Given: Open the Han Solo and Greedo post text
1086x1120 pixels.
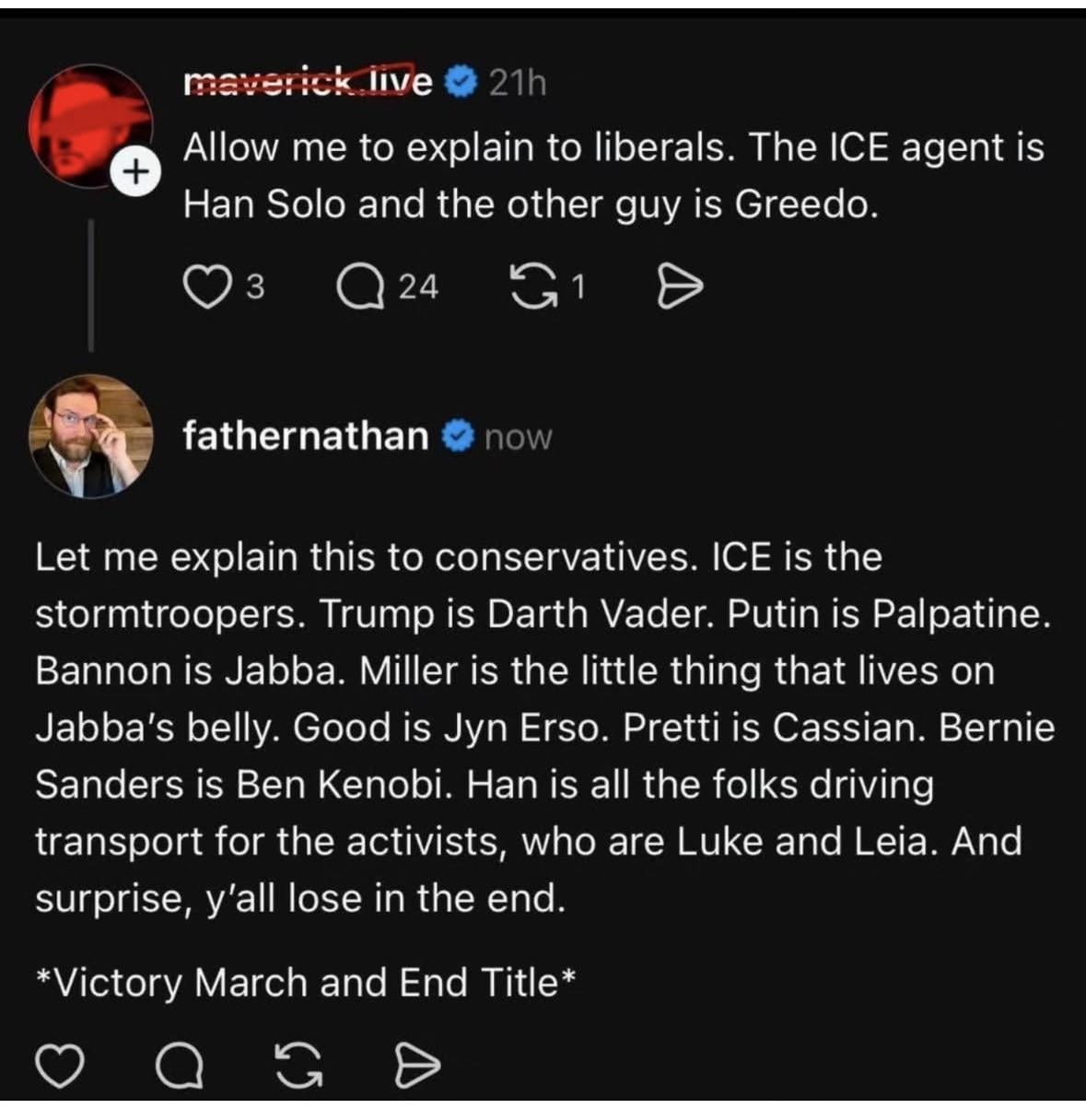Looking at the screenshot, I should pyautogui.click(x=613, y=175).
